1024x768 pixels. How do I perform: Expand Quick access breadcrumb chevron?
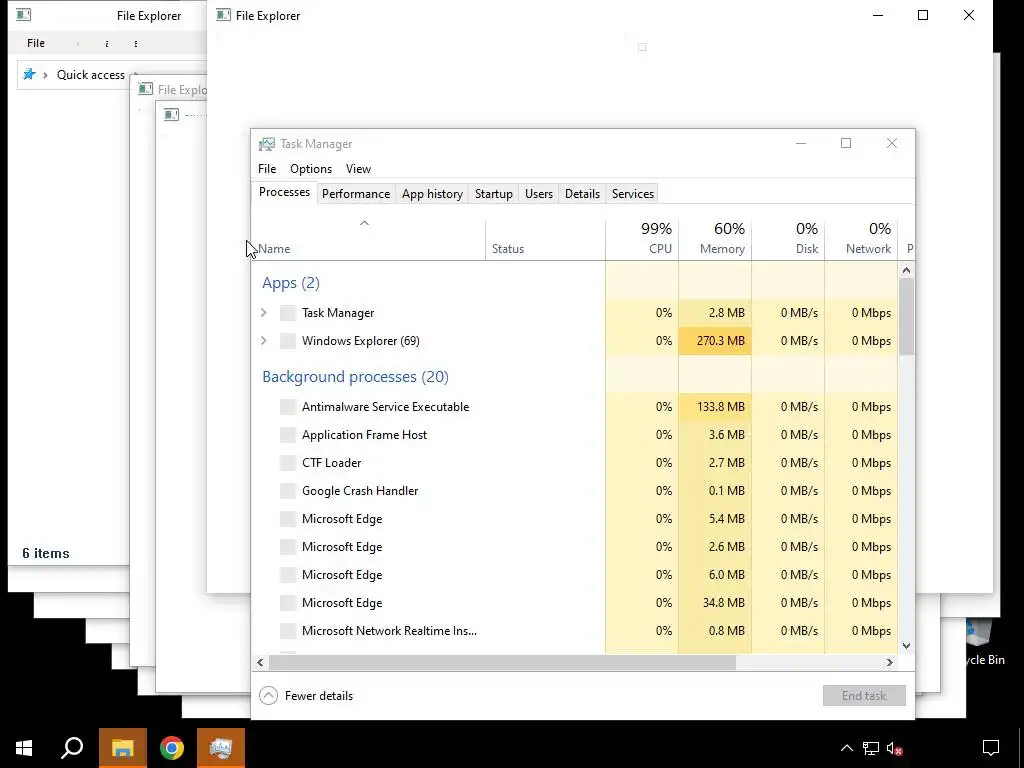click(45, 75)
